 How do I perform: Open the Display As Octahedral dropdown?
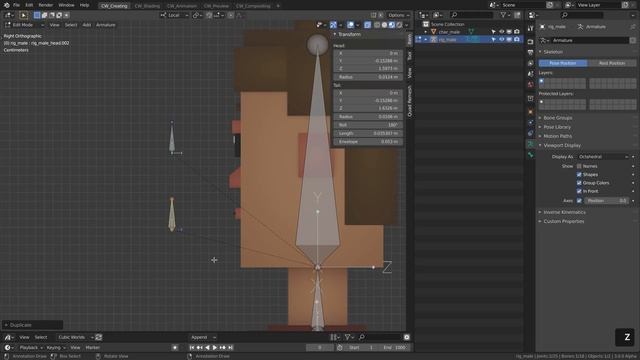603,157
